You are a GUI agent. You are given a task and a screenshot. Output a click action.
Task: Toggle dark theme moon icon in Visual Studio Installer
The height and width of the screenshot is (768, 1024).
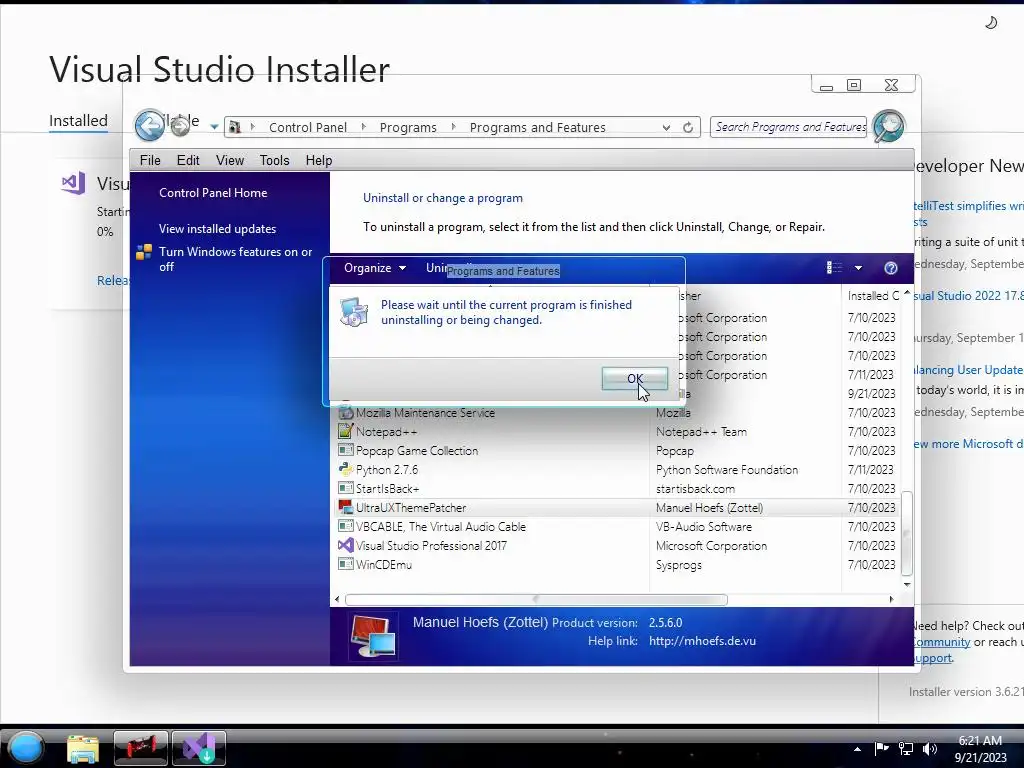click(991, 23)
